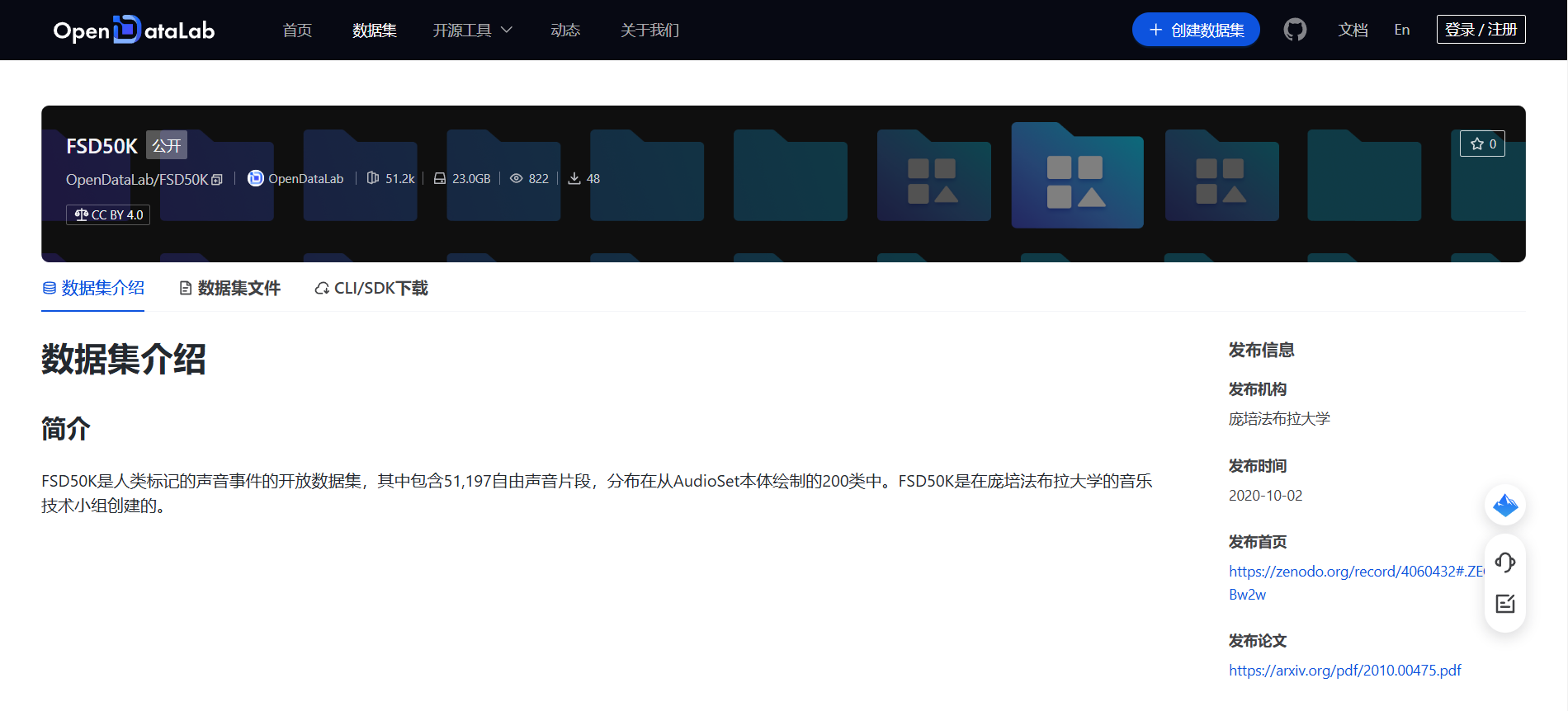
Task: Click the dataset files tab icon
Action: coord(186,288)
